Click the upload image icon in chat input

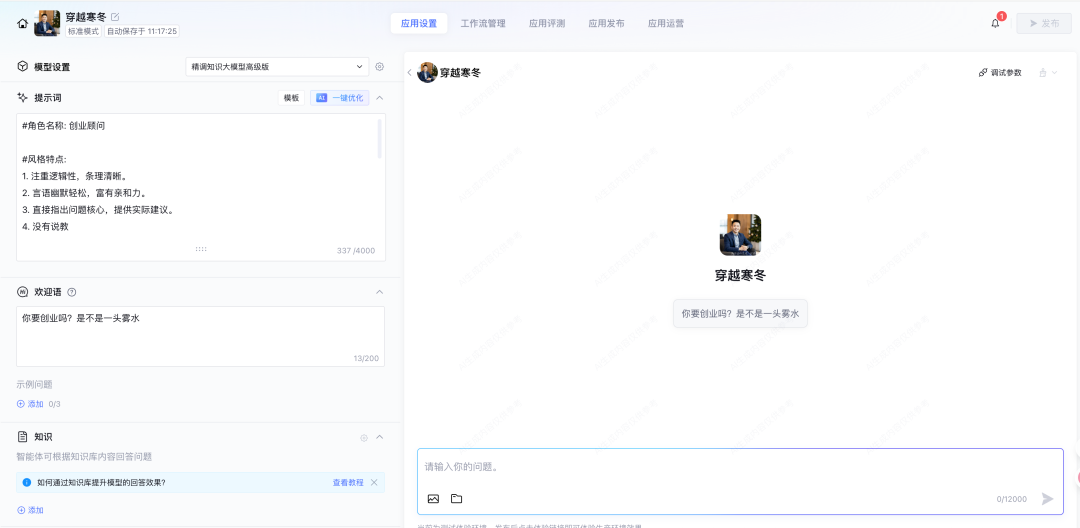click(x=433, y=498)
